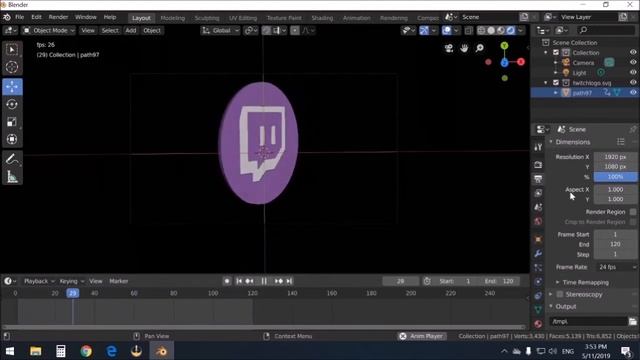
Task: Open the Material properties tab icon
Action: click(538, 324)
